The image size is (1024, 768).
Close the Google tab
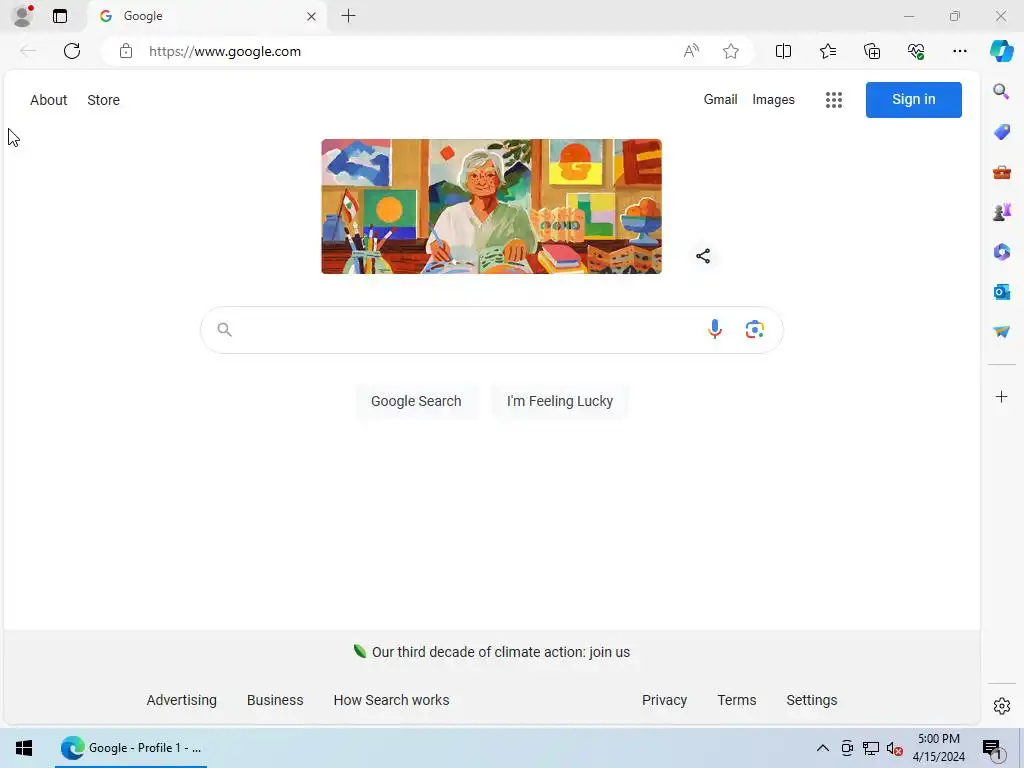coord(312,16)
